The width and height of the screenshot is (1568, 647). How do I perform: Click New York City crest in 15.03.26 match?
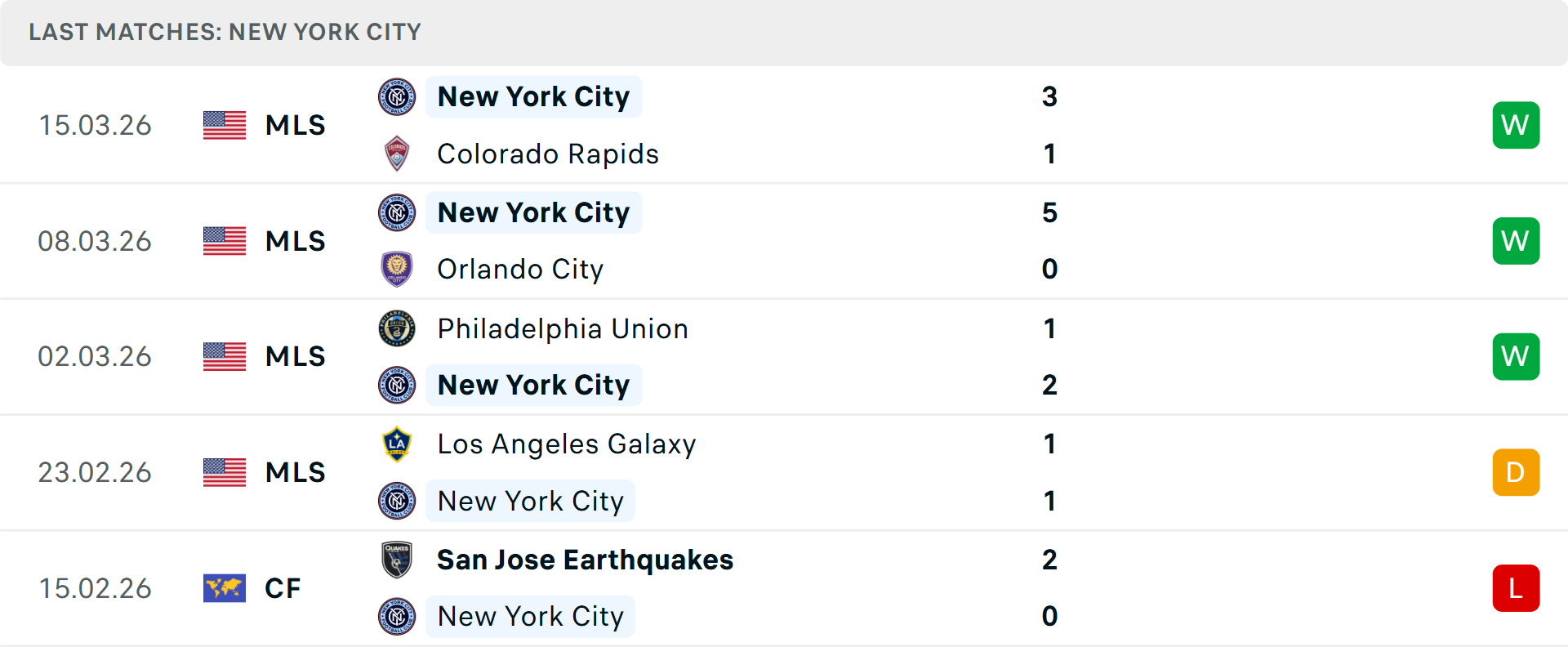pos(397,97)
